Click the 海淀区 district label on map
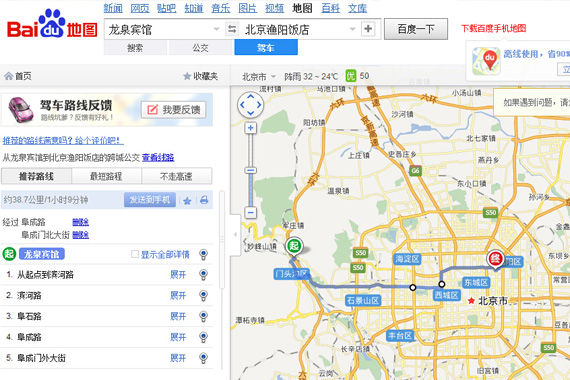 coord(408,259)
